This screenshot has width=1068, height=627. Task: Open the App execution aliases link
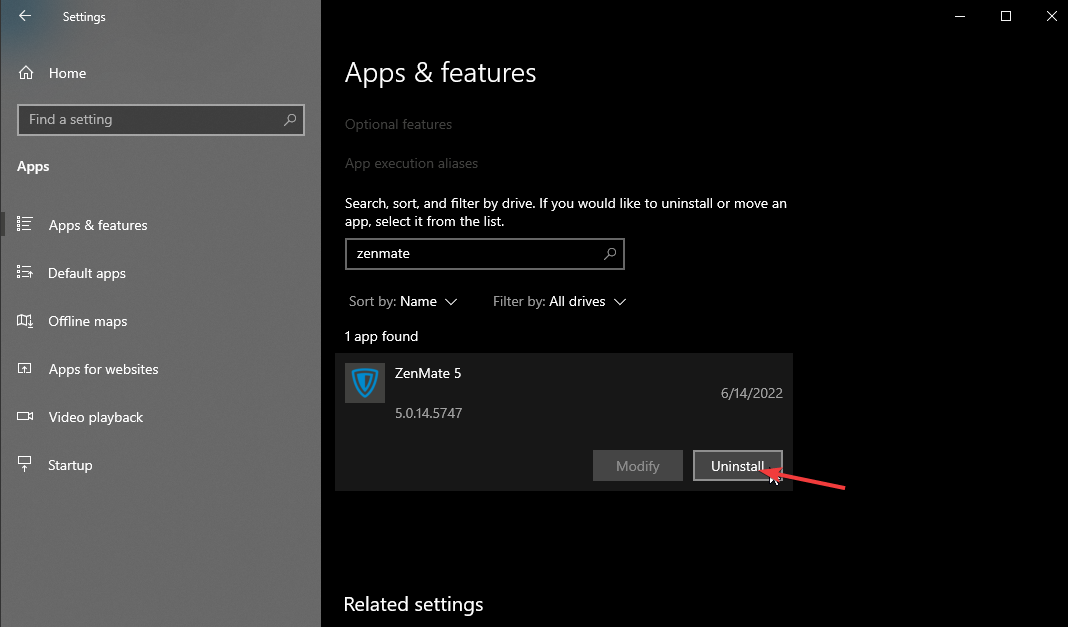(x=411, y=162)
